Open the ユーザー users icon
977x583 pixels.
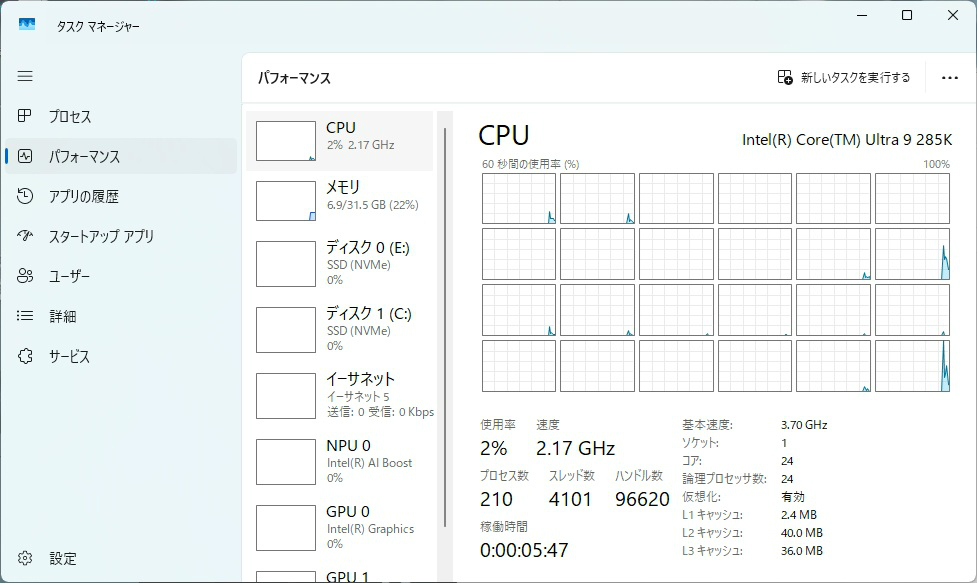(x=26, y=276)
